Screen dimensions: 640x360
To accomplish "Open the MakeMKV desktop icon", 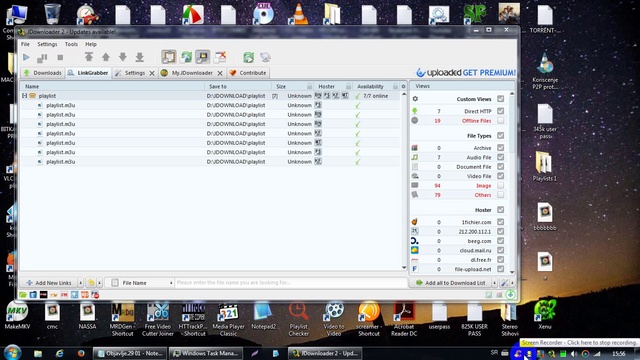I will 17,316.
